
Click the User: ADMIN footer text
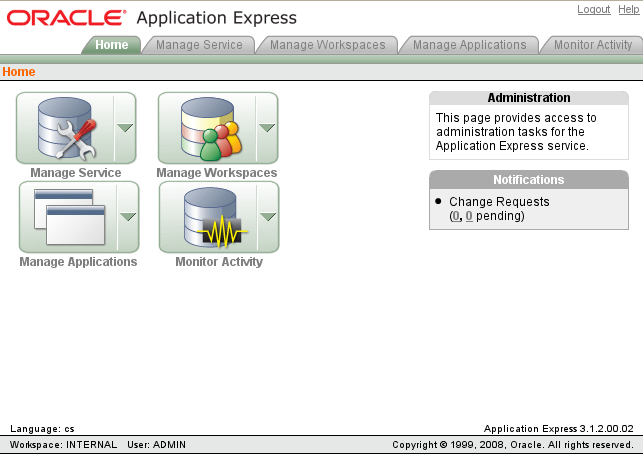click(156, 445)
